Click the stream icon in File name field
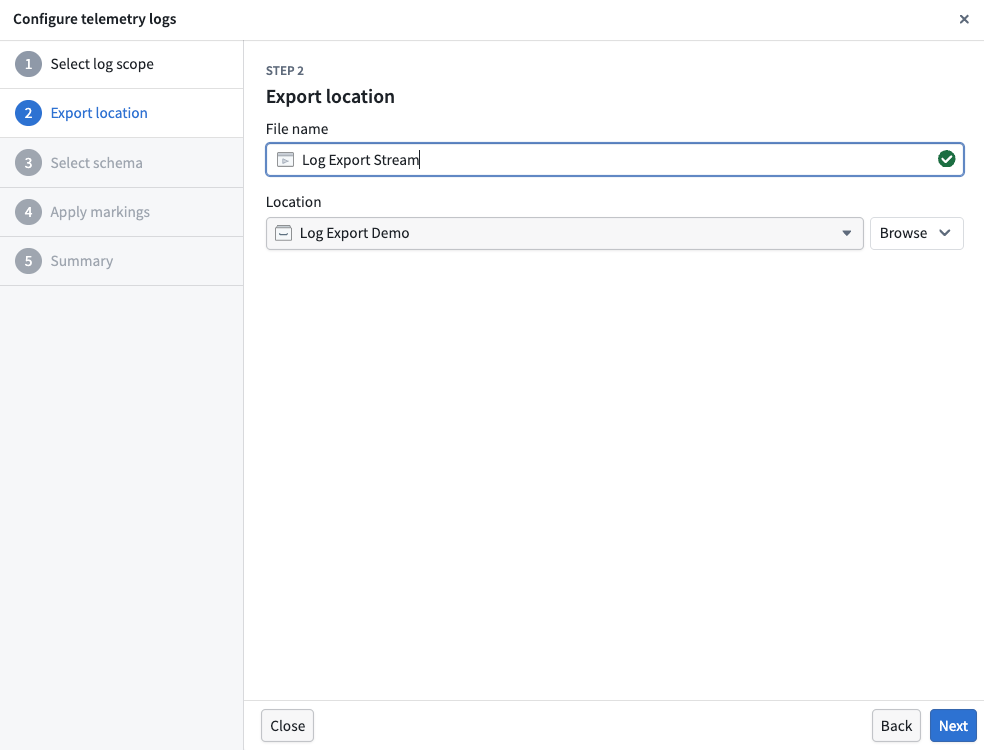 pos(286,159)
